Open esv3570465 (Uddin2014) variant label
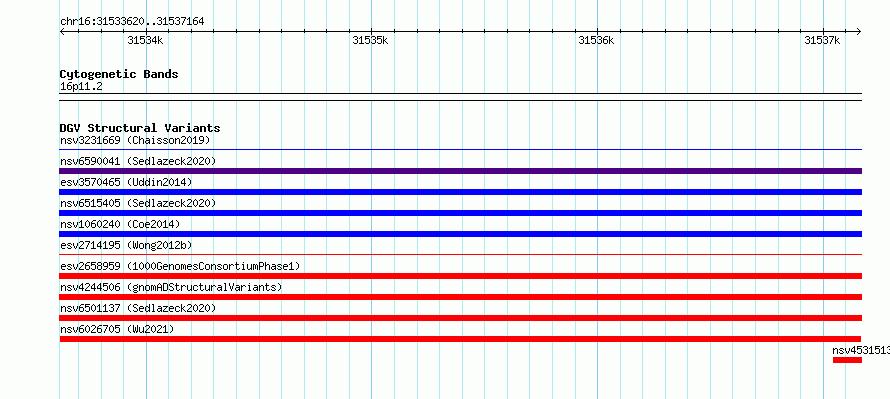The height and width of the screenshot is (399, 890). 126,182
